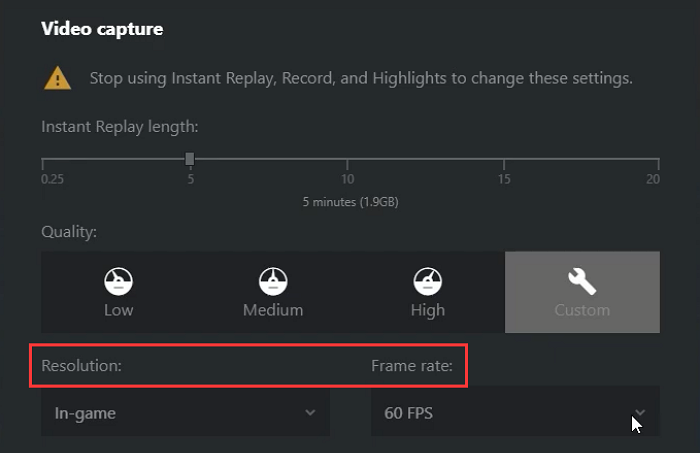Click the Instant Replay length label
Screen dimensions: 700x453
(x=120, y=127)
